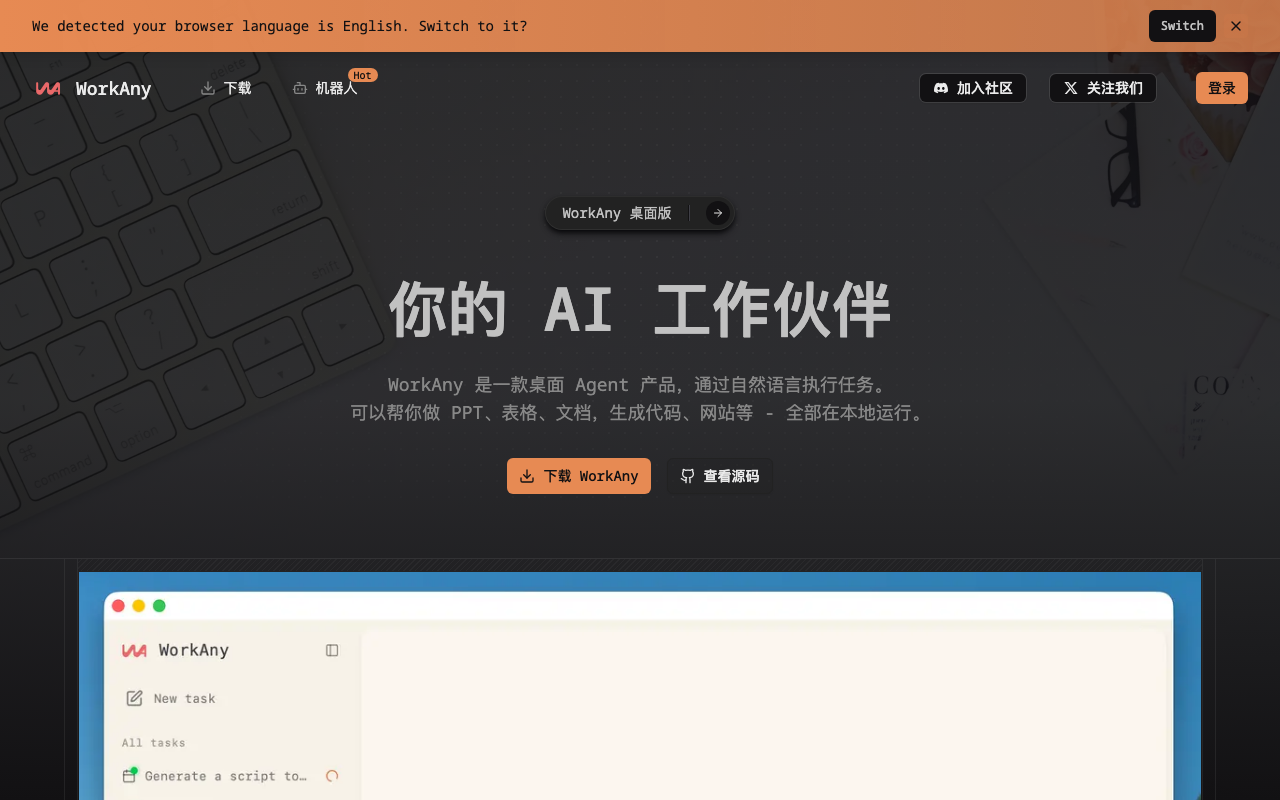Screen dimensions: 1280x800
Task: Click the loading spinner beside the Generate task
Action: click(332, 776)
